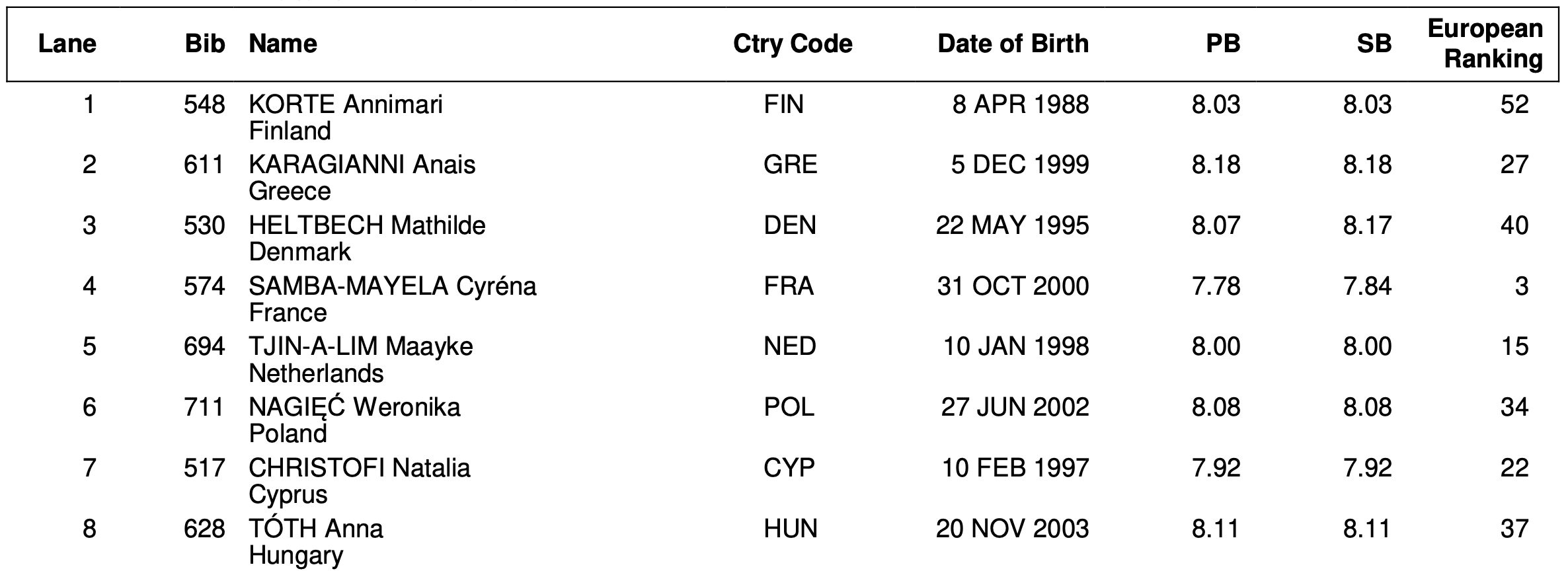Click the Ctry Code column header
Viewport: 1568px width, 571px height.
793,44
